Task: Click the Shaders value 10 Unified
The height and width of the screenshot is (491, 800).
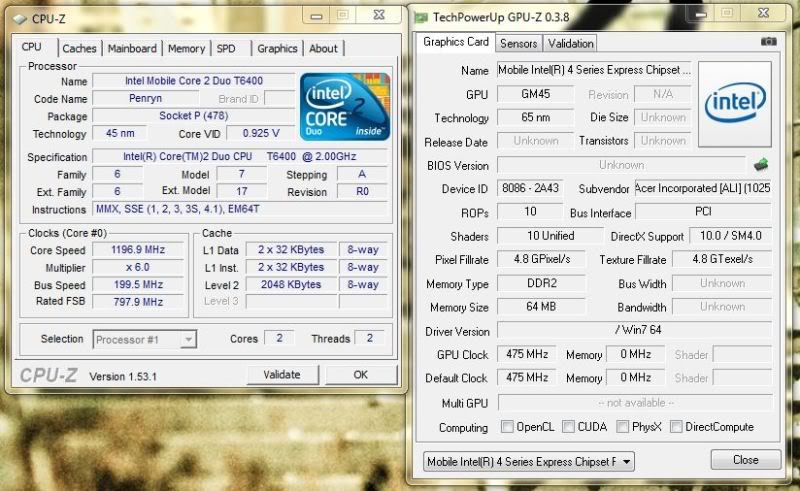Action: pos(550,236)
